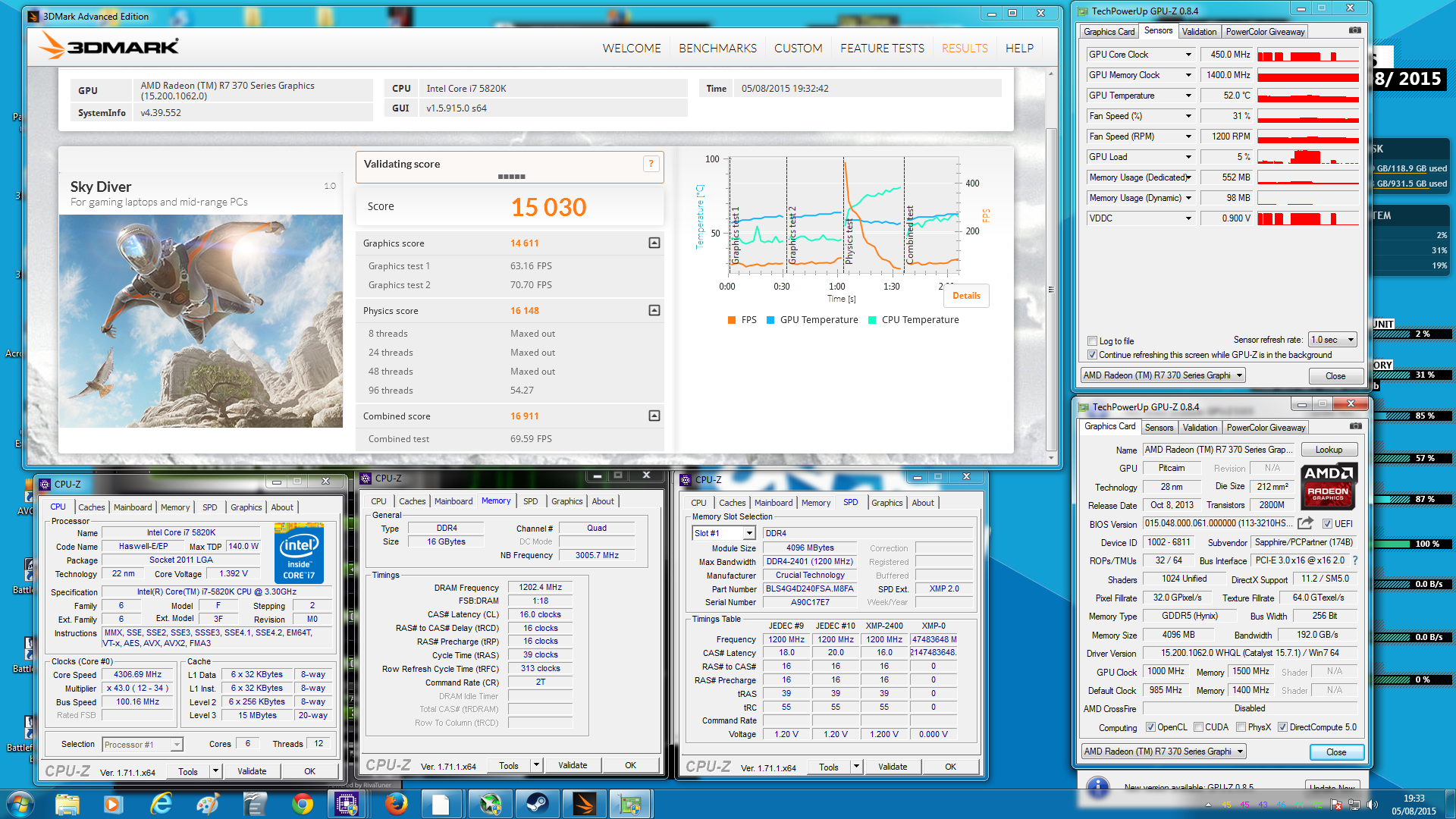The width and height of the screenshot is (1456, 819).
Task: Click the Sky Diver benchmark thumbnail image
Action: click(x=201, y=322)
